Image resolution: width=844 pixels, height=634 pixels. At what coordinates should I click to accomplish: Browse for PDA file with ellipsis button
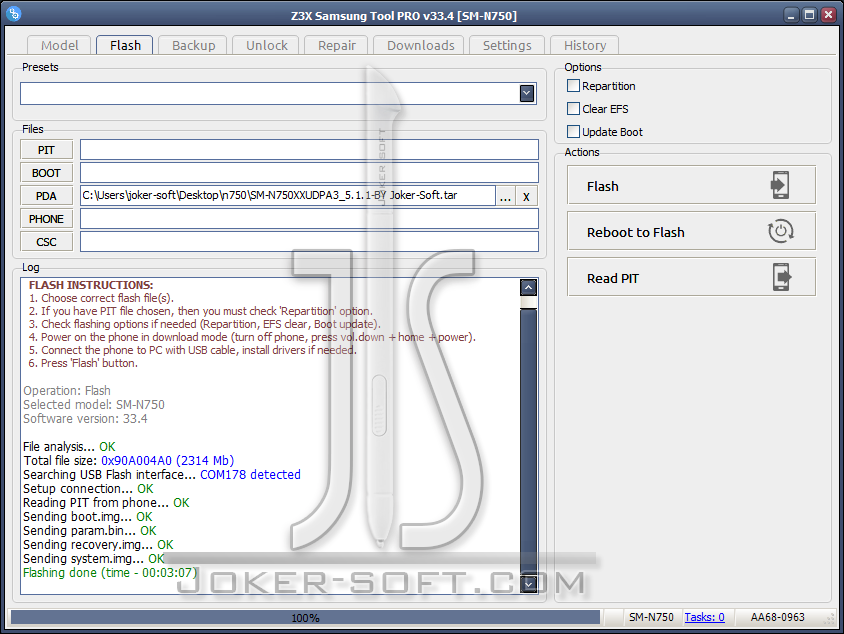505,196
